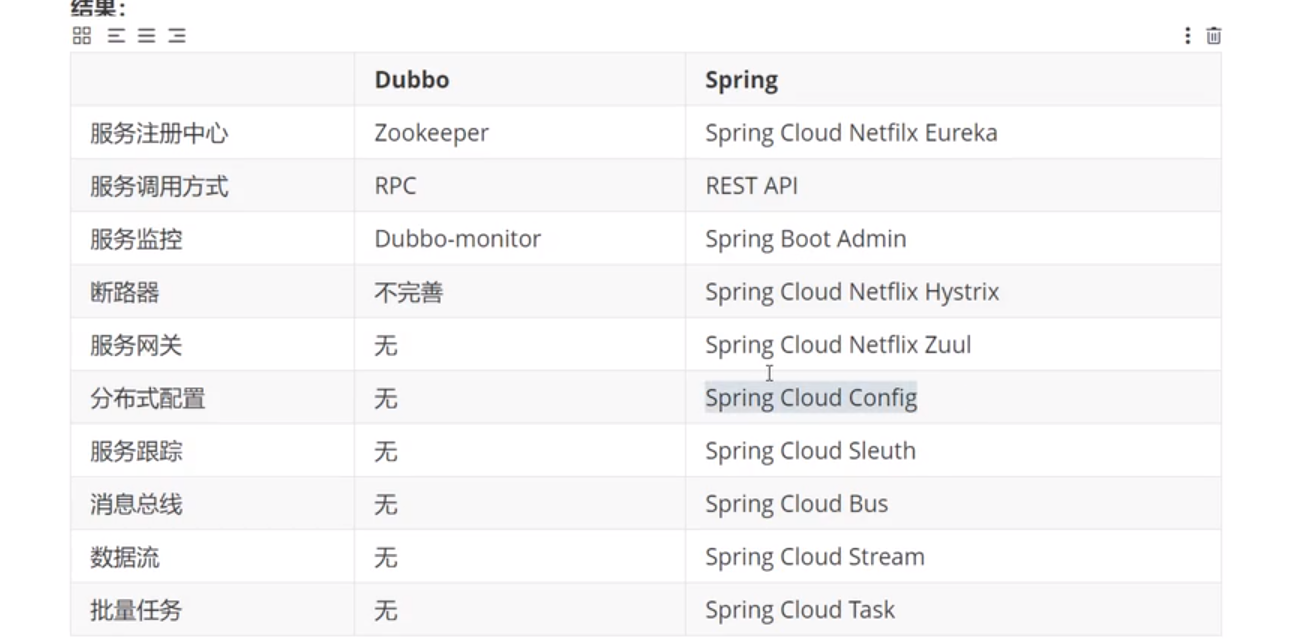Viewport: 1292px width, 641px height.
Task: Click the table grid layout icon
Action: click(x=82, y=36)
